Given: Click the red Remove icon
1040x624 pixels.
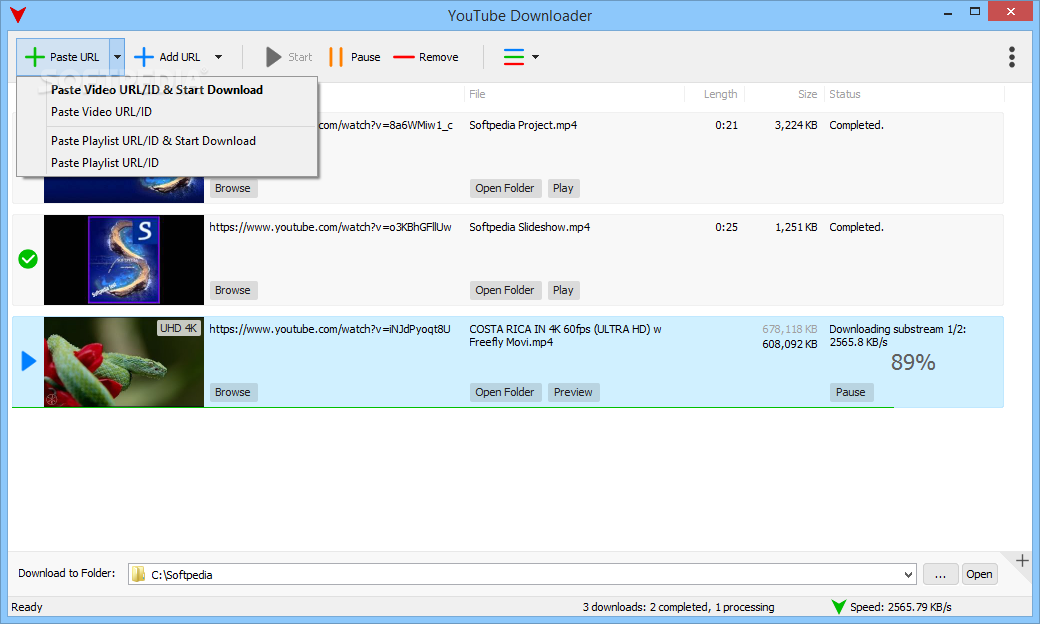Looking at the screenshot, I should pos(404,57).
